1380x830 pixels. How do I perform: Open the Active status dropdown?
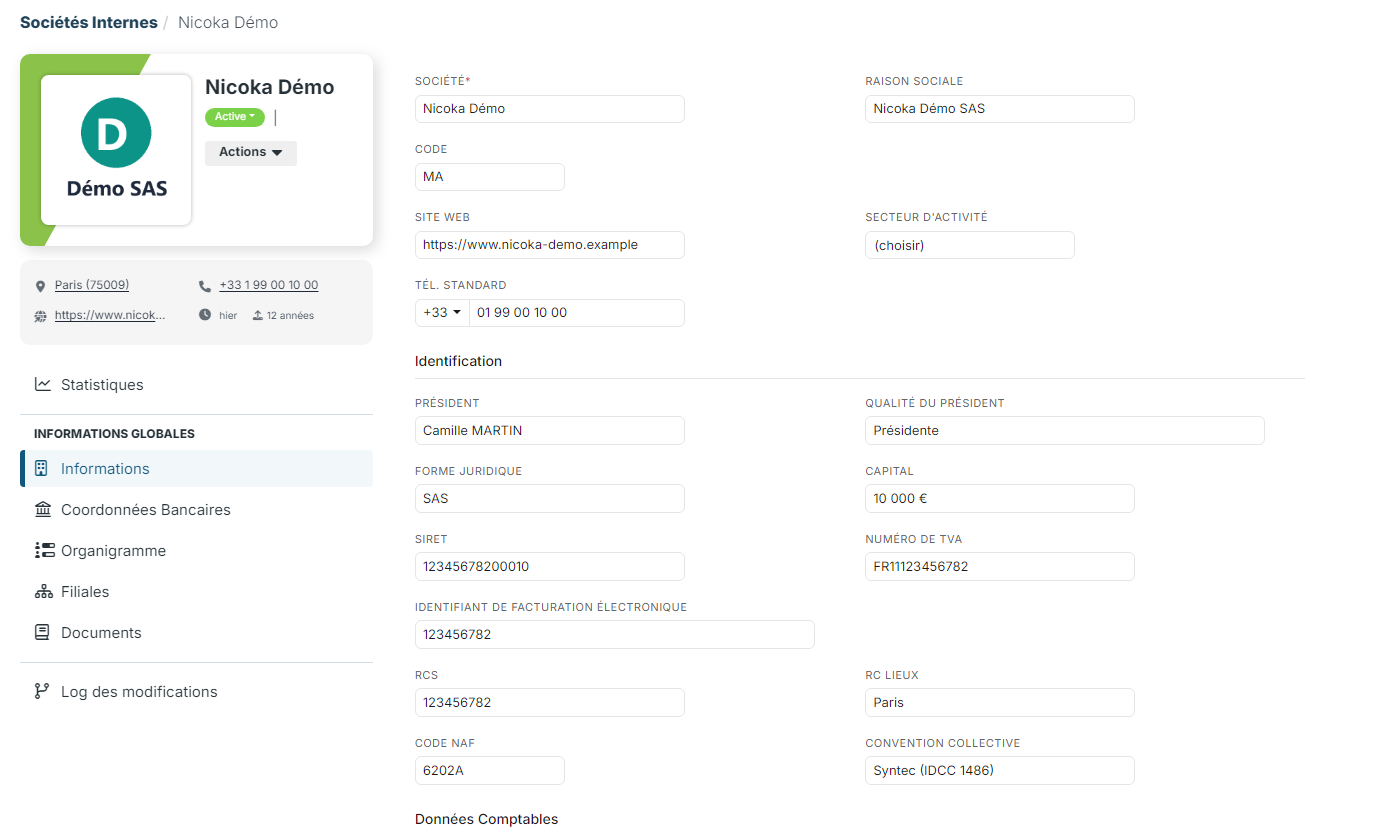click(x=235, y=117)
